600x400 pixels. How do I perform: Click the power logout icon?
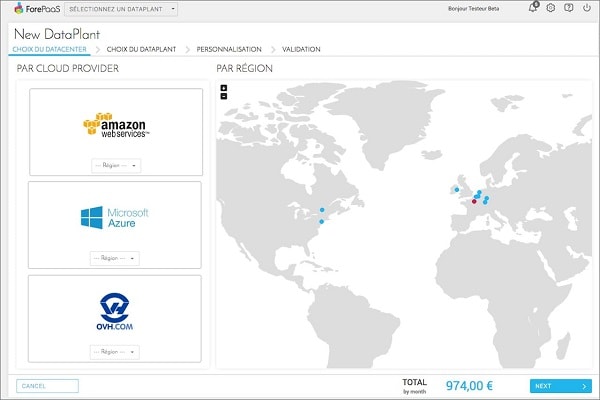(x=587, y=8)
